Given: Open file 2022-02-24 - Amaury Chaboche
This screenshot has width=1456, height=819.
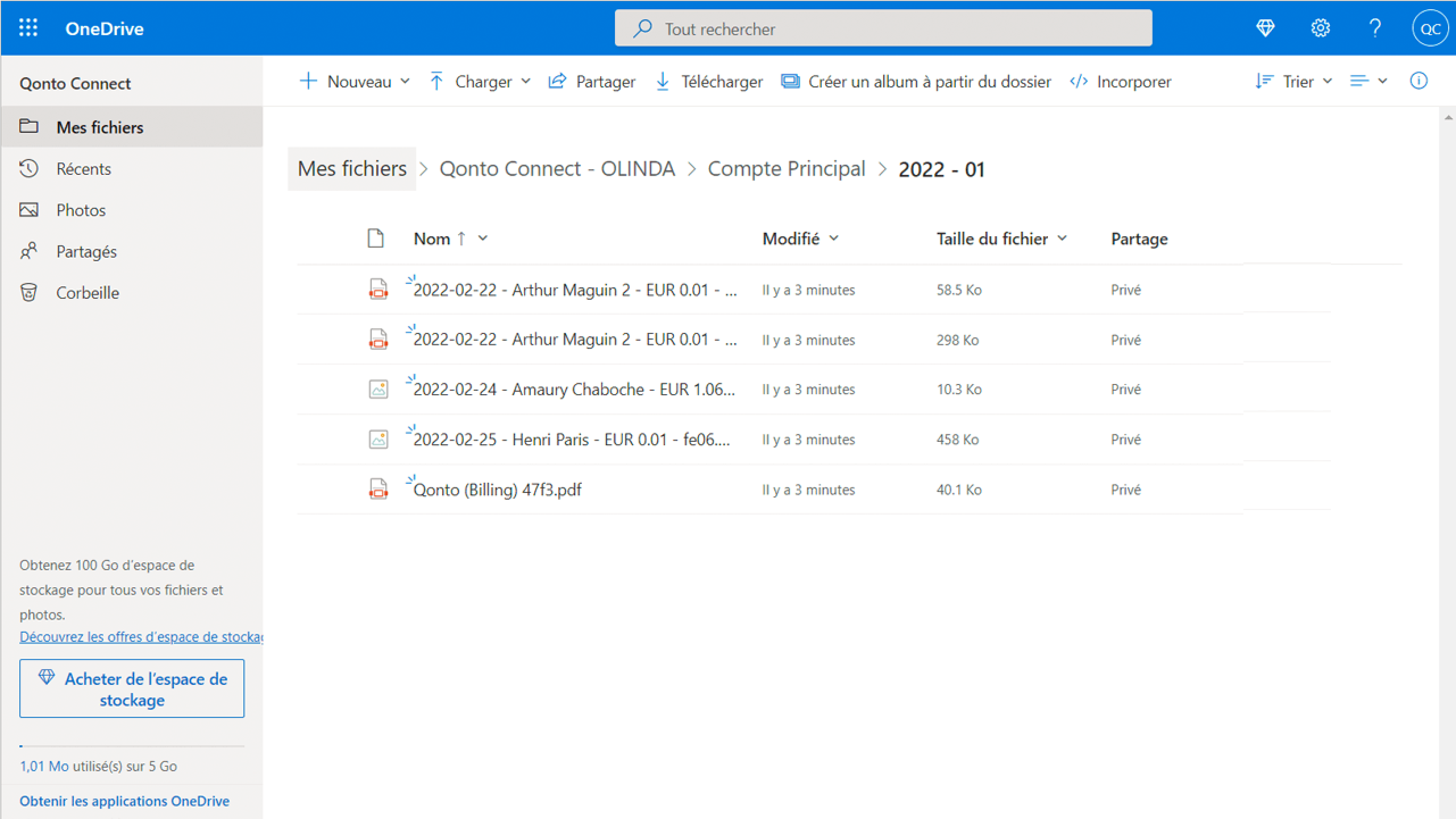Looking at the screenshot, I should (574, 390).
